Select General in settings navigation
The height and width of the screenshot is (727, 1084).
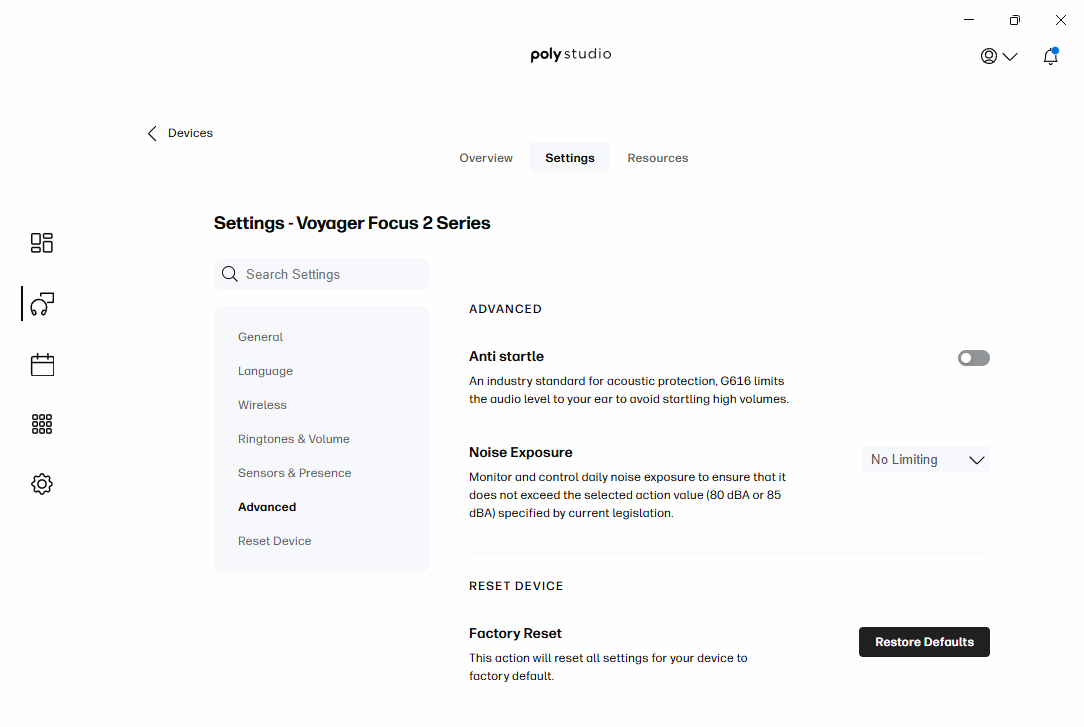260,337
